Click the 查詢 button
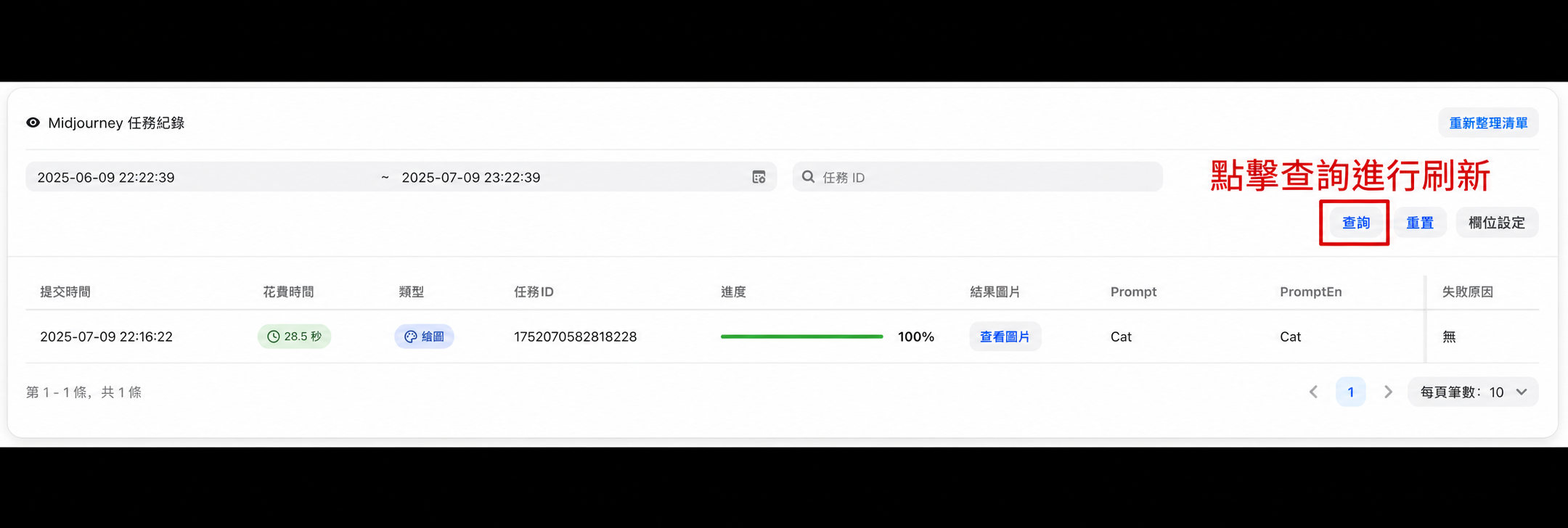1568x528 pixels. [1355, 223]
